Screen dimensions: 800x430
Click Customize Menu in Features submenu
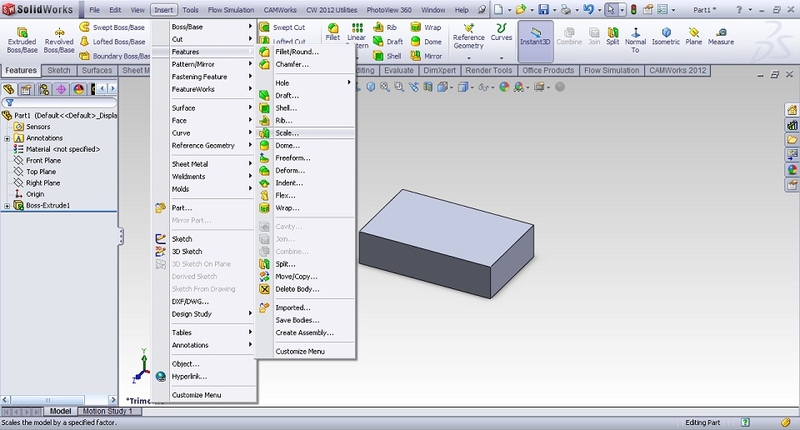[299, 351]
